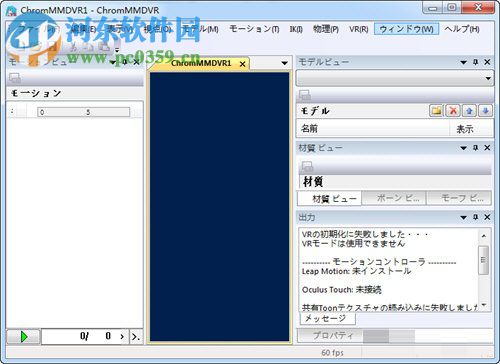Screen dimensions: 500x364
Task: Open the model folder icon in モデル header
Action: click(437, 111)
